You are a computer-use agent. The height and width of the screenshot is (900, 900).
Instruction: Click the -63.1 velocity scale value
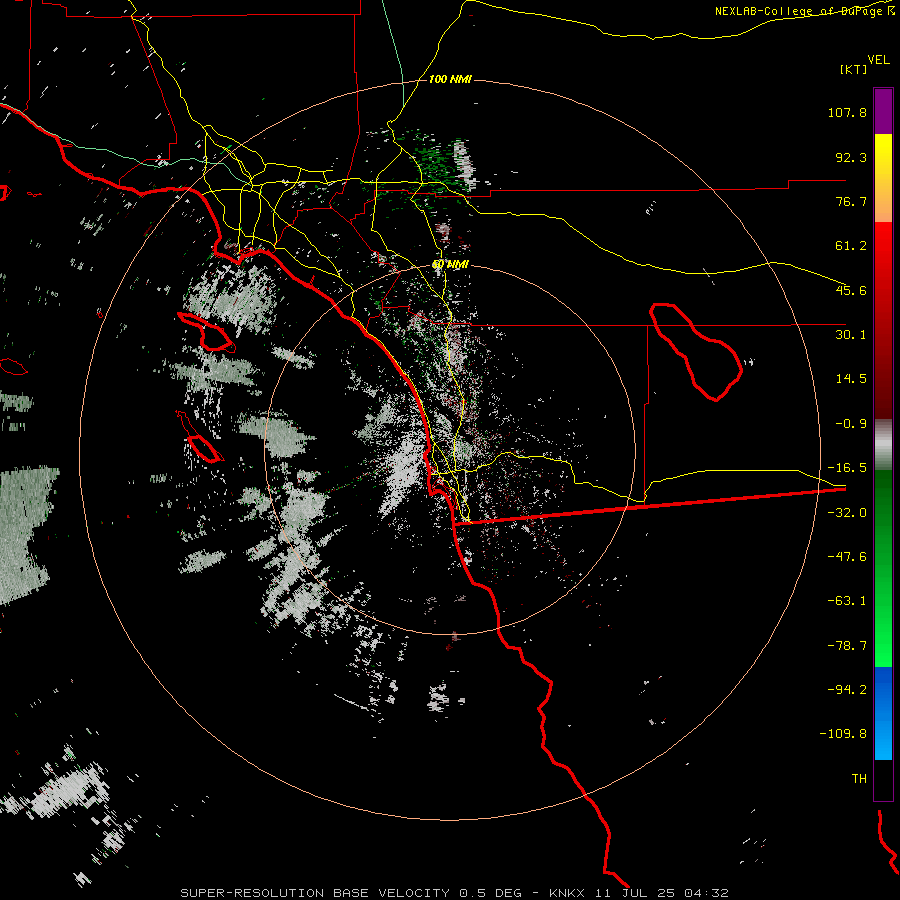[x=847, y=601]
